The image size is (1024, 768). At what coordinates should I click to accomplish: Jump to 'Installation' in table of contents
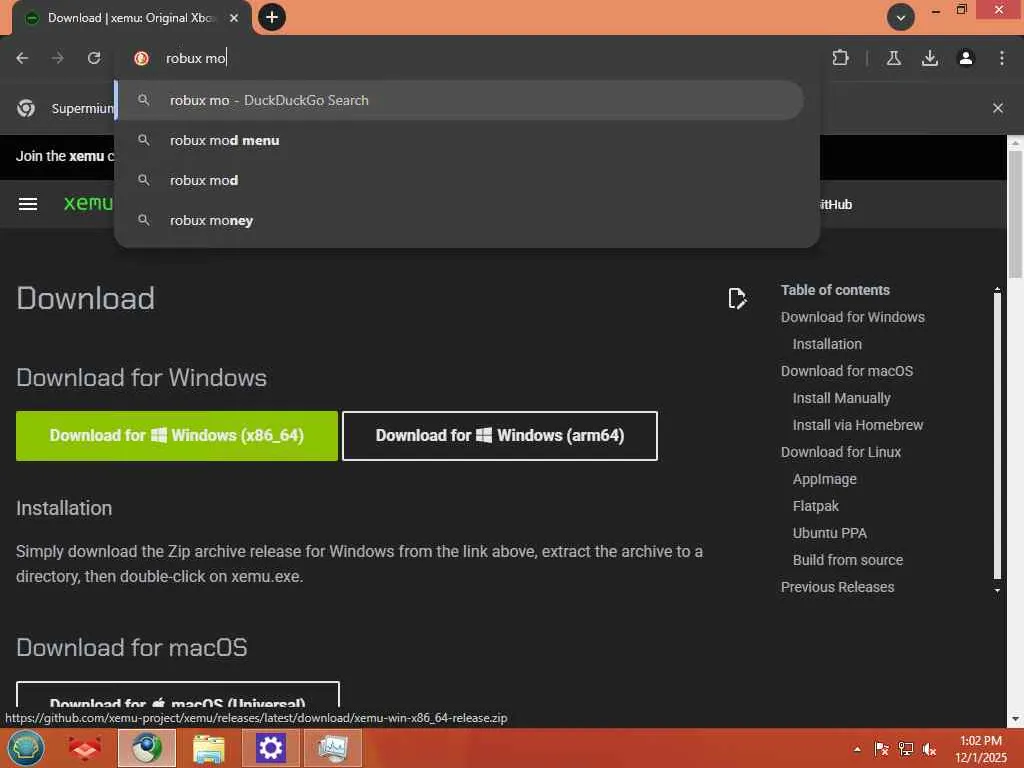point(827,344)
